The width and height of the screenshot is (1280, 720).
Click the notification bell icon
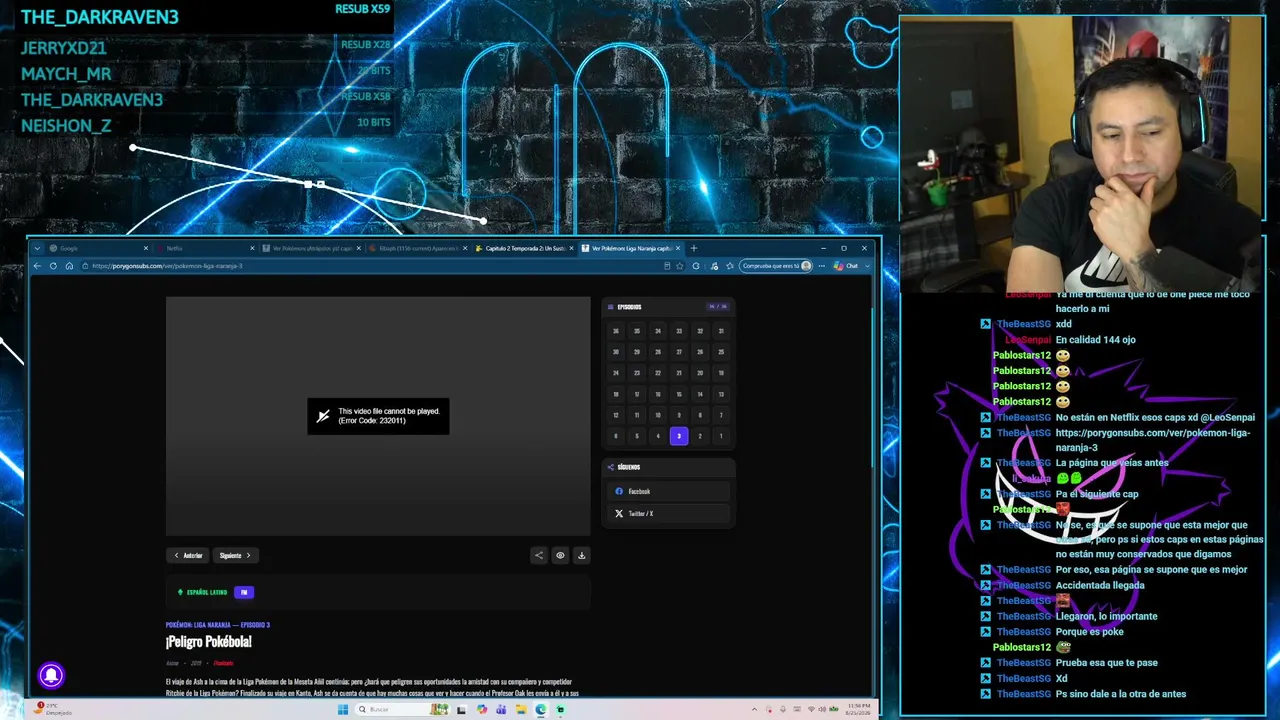pyautogui.click(x=51, y=676)
